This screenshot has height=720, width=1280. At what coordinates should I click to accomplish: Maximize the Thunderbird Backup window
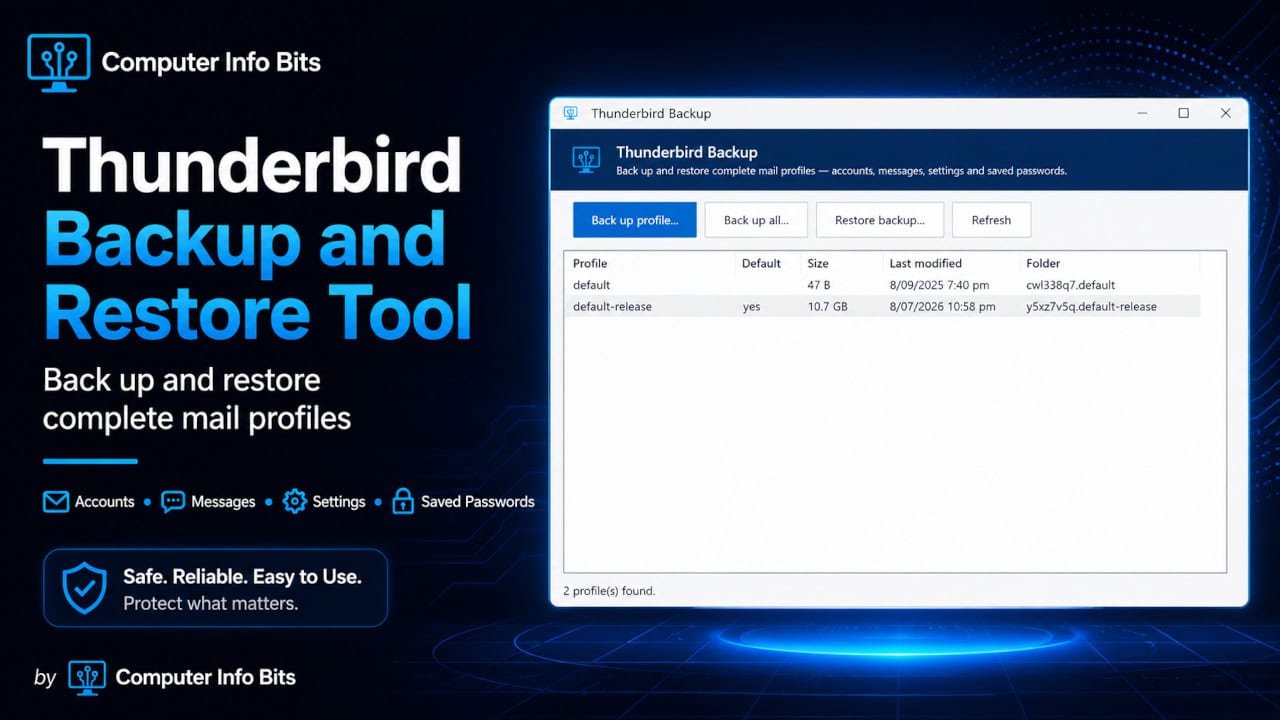coord(1184,113)
